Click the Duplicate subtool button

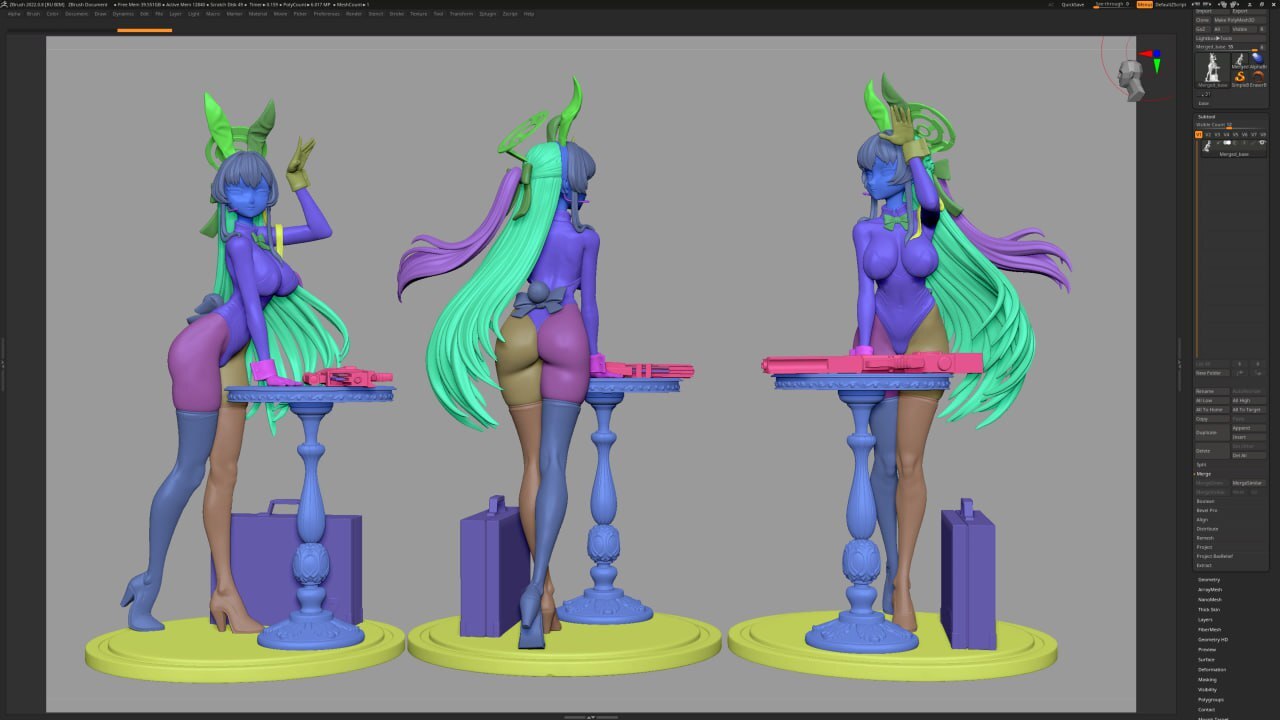(x=1212, y=433)
